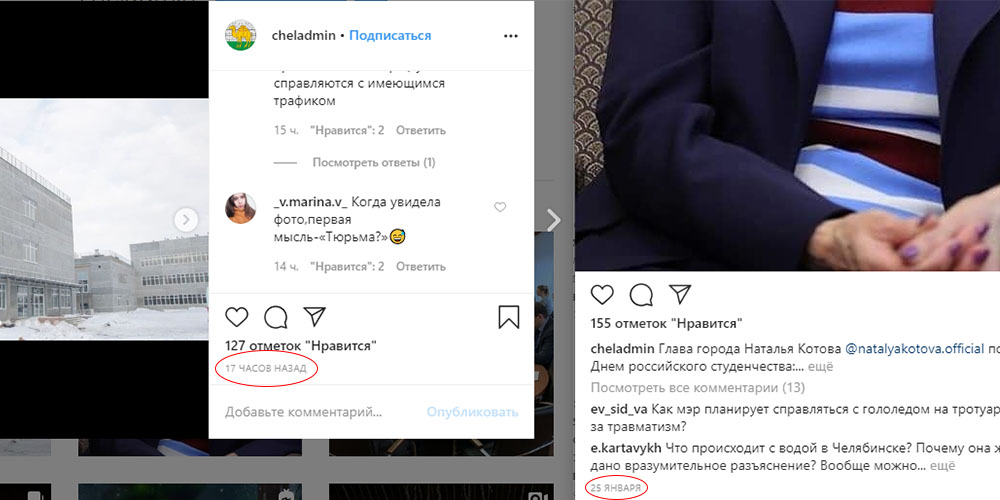Click heart icon under right post
The width and height of the screenshot is (1000, 500).
602,295
